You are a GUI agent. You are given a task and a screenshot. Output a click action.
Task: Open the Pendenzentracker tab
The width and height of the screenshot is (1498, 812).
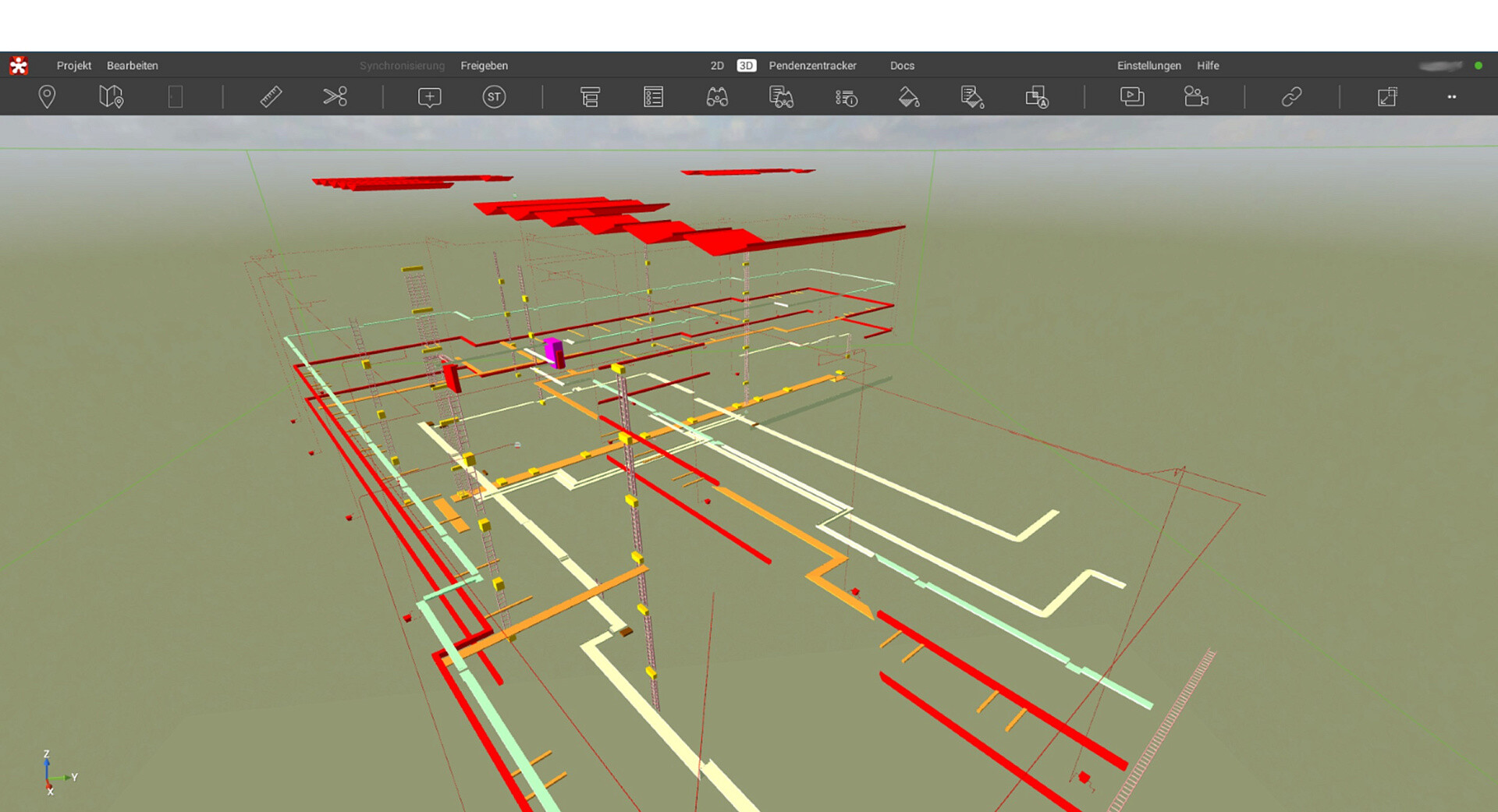click(812, 66)
